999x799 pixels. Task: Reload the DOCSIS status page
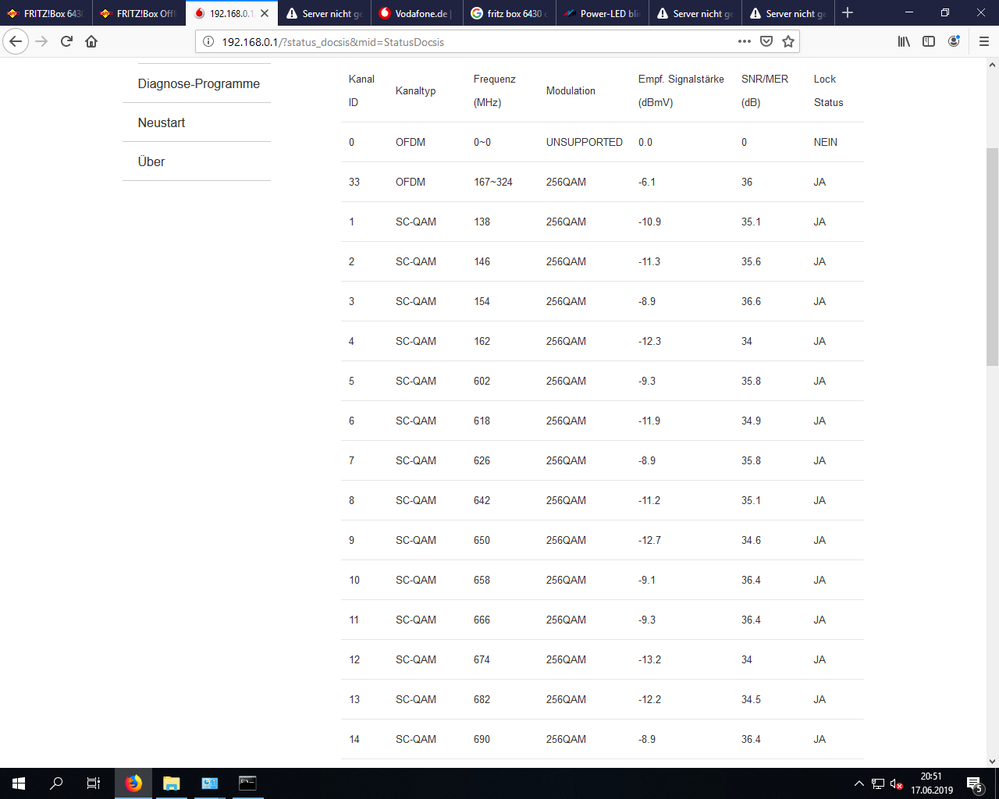point(66,43)
